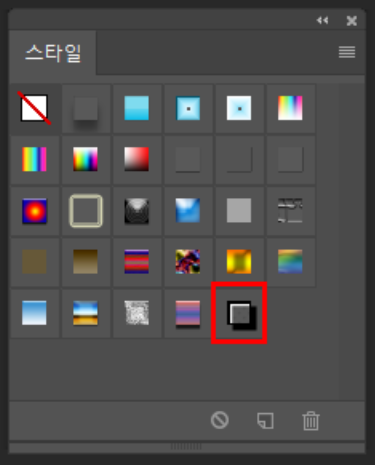Screen dimensions: 375x465
Task: Apply the orange and yellow gold style
Action: point(239,262)
